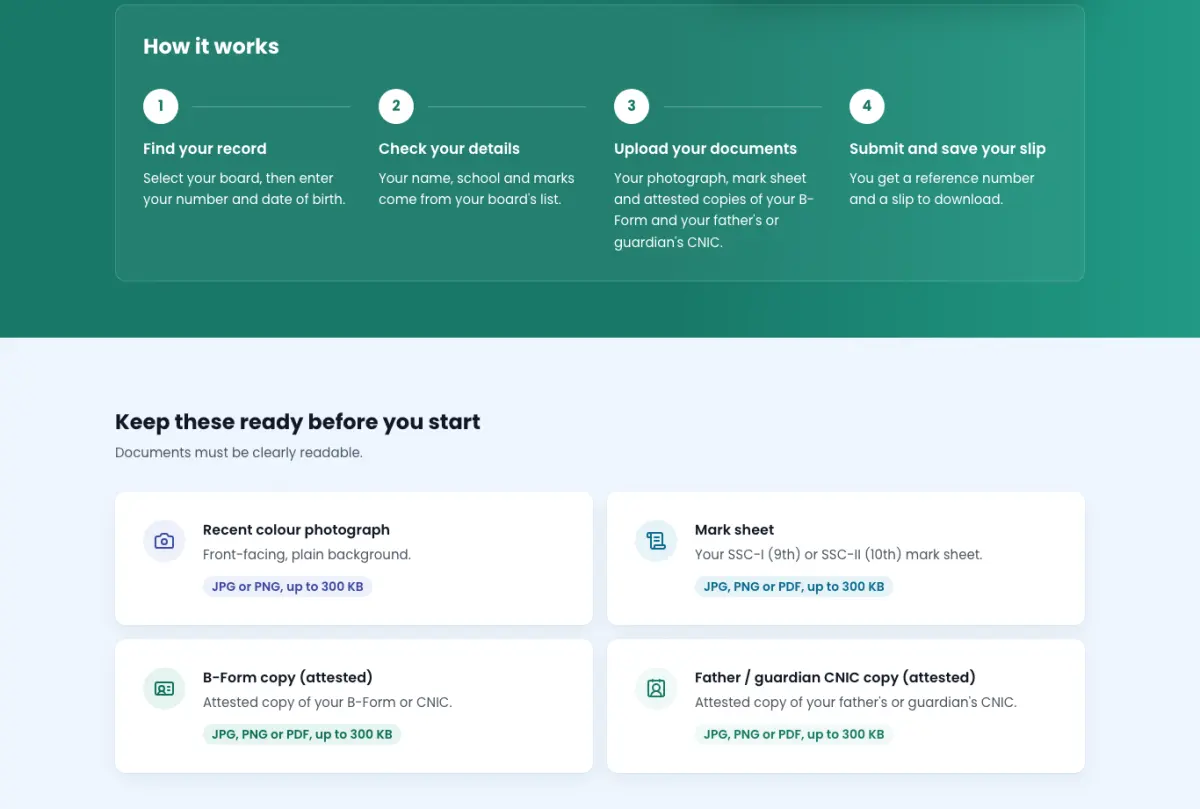
Task: Click step 1 circle in How it works
Action: coord(160,106)
